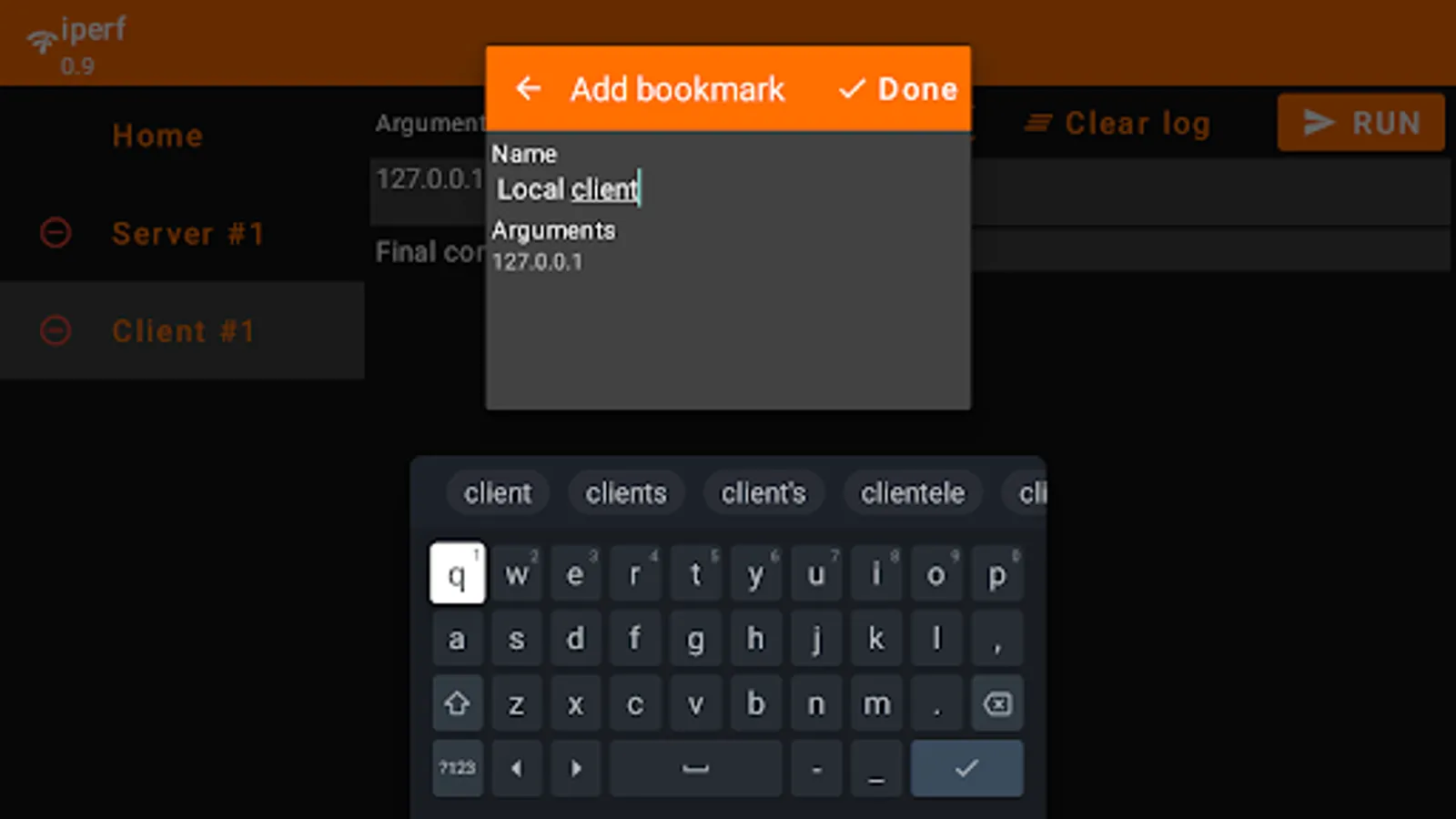
Task: Pick the "client's" suggestion chip
Action: point(763,493)
